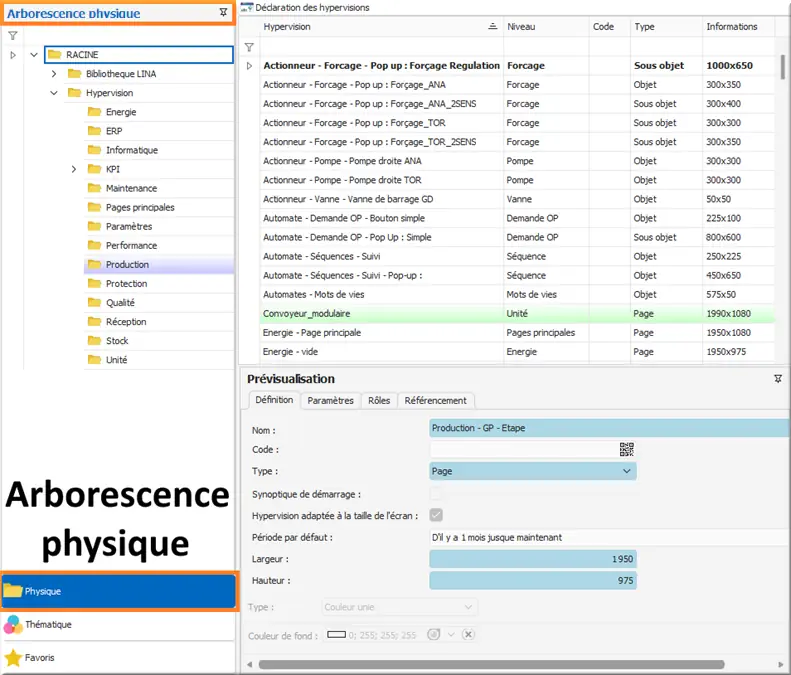Collapse the Hypervision tree node

tap(54, 93)
